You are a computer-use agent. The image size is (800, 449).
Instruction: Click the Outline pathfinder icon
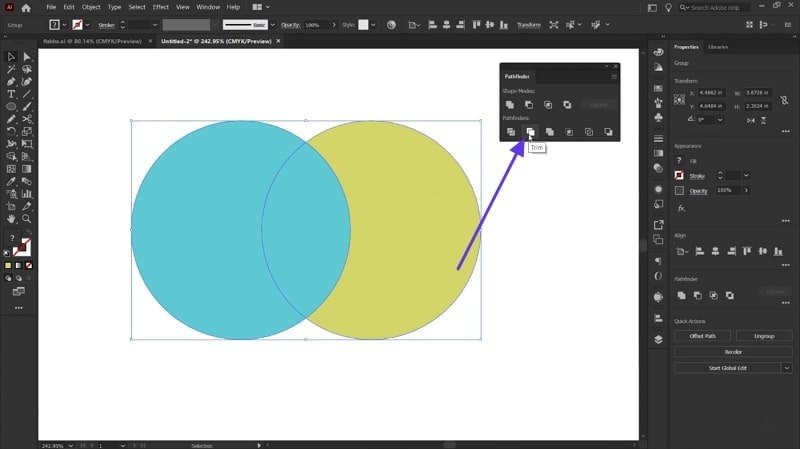(589, 132)
